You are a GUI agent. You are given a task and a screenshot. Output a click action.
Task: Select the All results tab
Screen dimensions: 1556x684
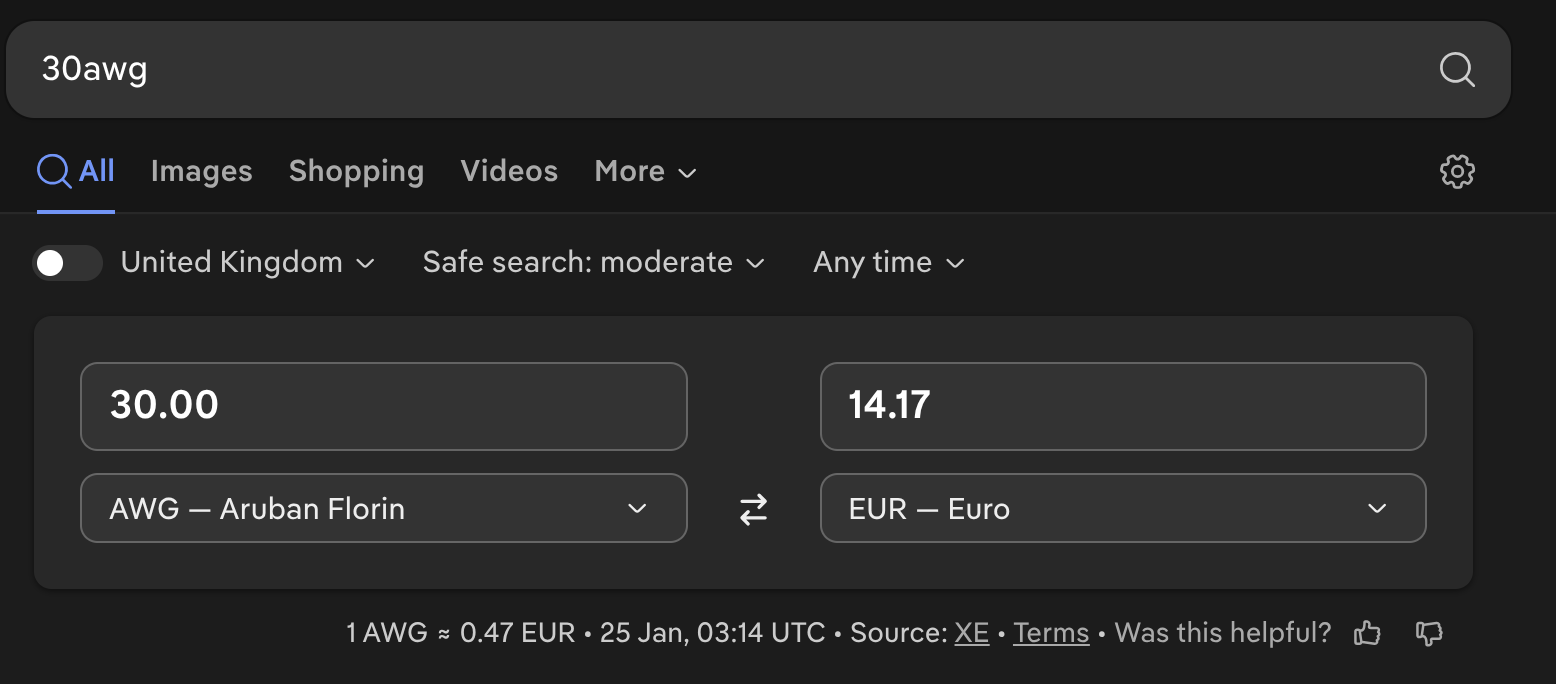77,172
